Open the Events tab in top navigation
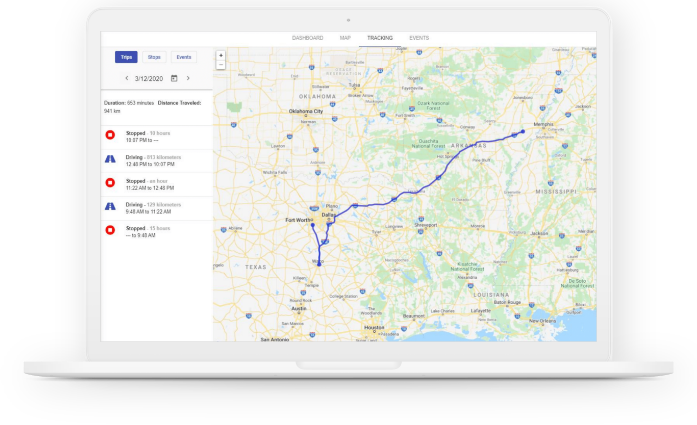 (419, 38)
